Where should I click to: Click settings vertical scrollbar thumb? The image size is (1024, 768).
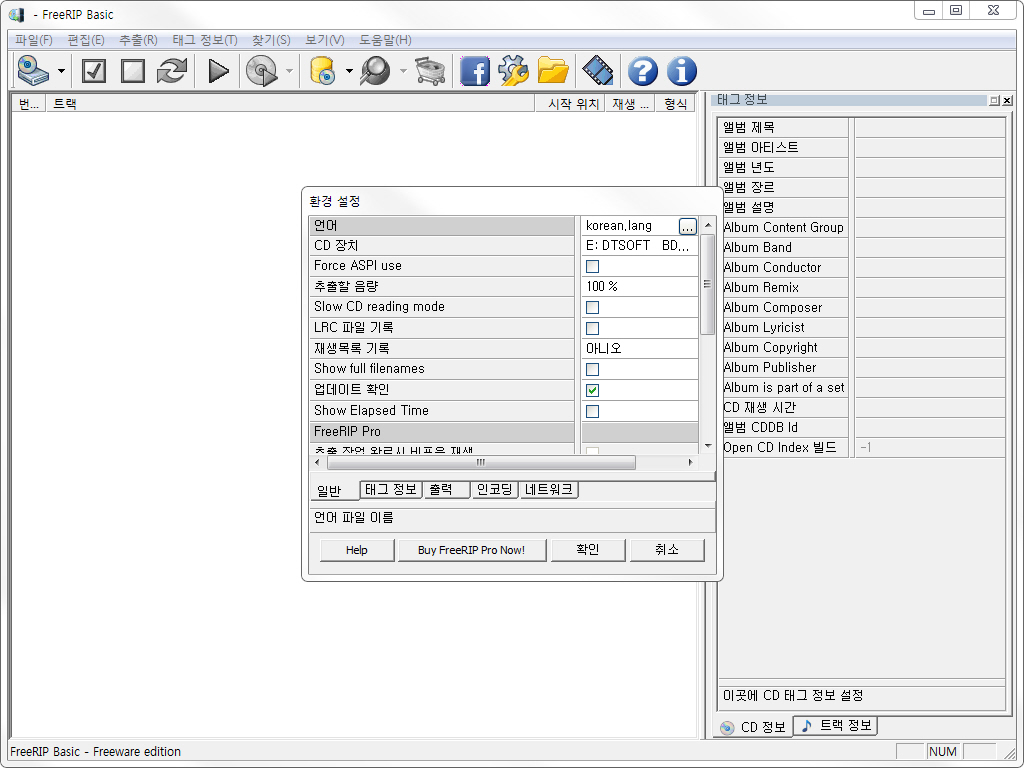pos(708,284)
